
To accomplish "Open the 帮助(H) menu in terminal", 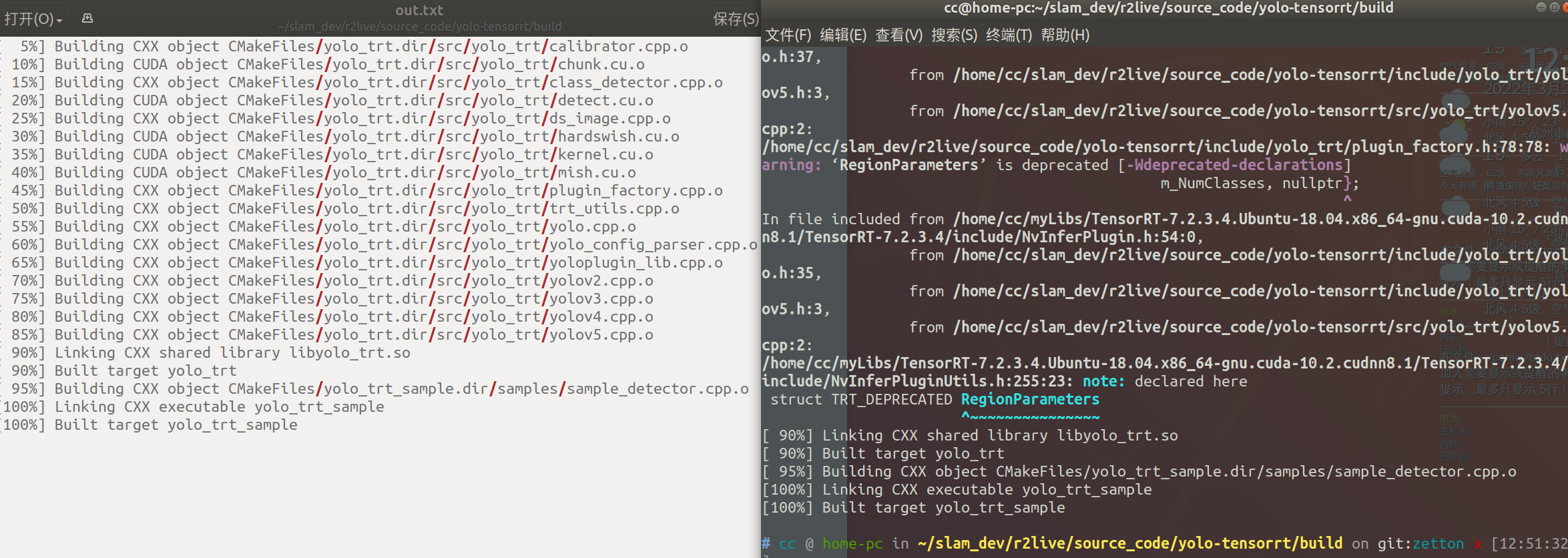I will click(1065, 35).
